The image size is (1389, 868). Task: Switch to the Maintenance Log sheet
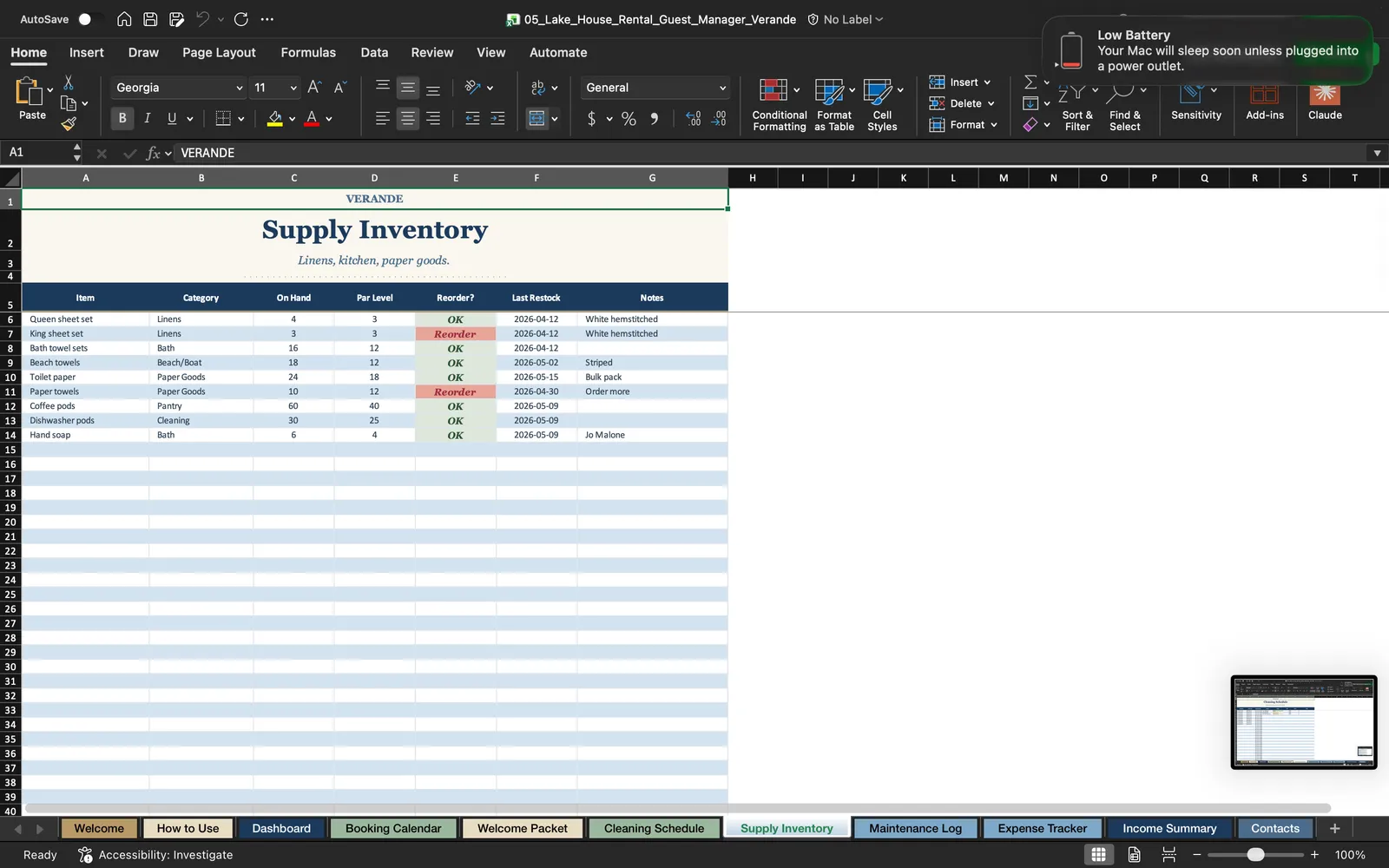(x=915, y=828)
